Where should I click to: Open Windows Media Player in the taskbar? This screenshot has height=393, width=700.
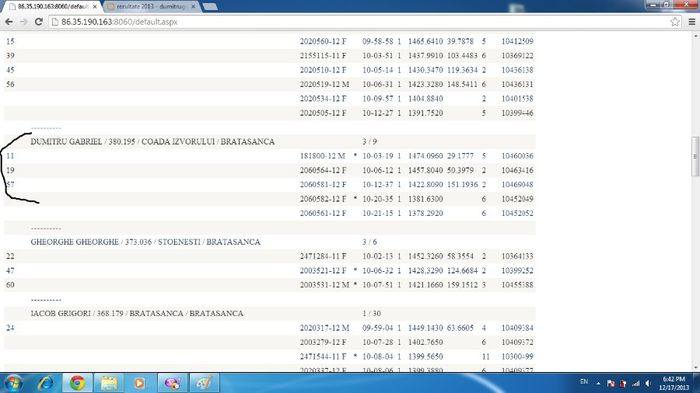pyautogui.click(x=139, y=383)
